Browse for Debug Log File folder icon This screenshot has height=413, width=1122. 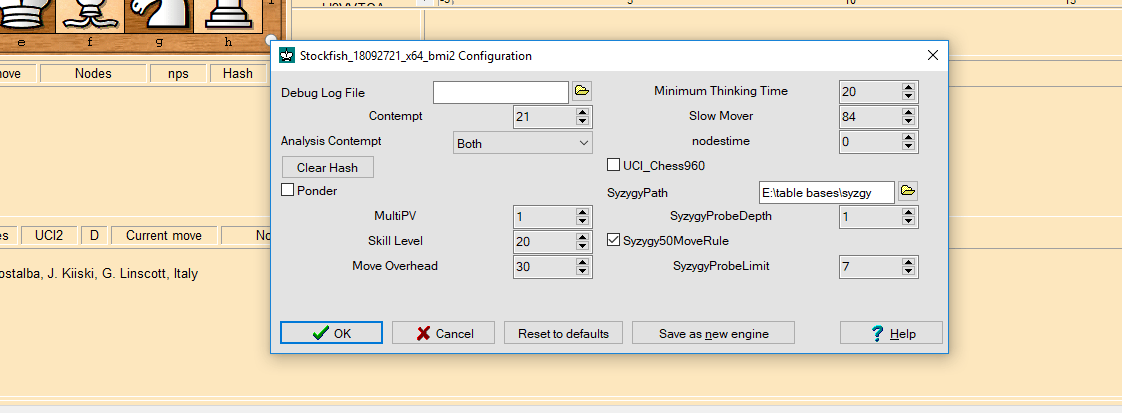tap(582, 91)
